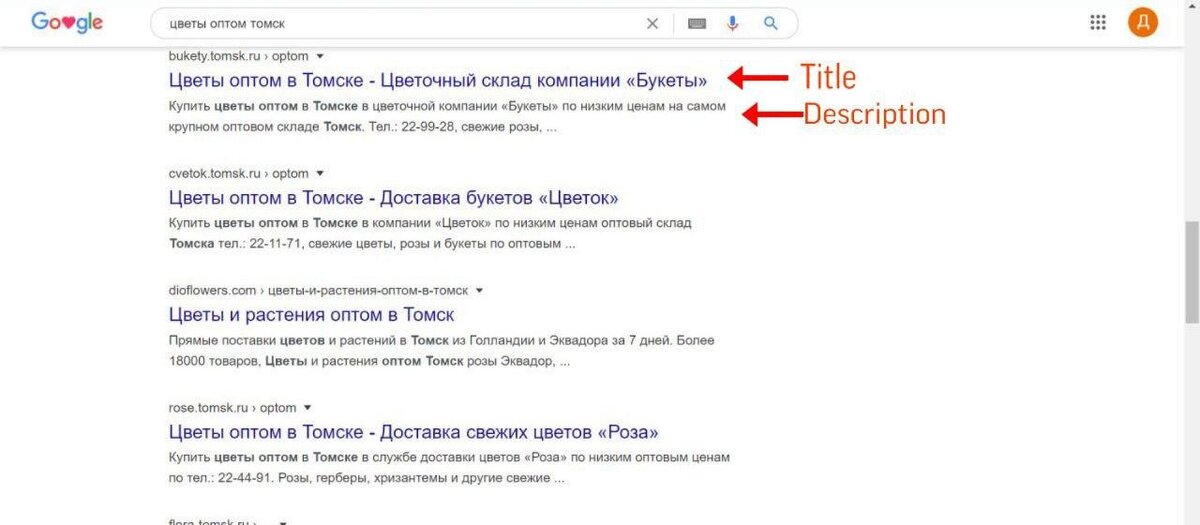Open result Доставка букетов «Цветок»
This screenshot has height=525, width=1200.
coord(394,197)
